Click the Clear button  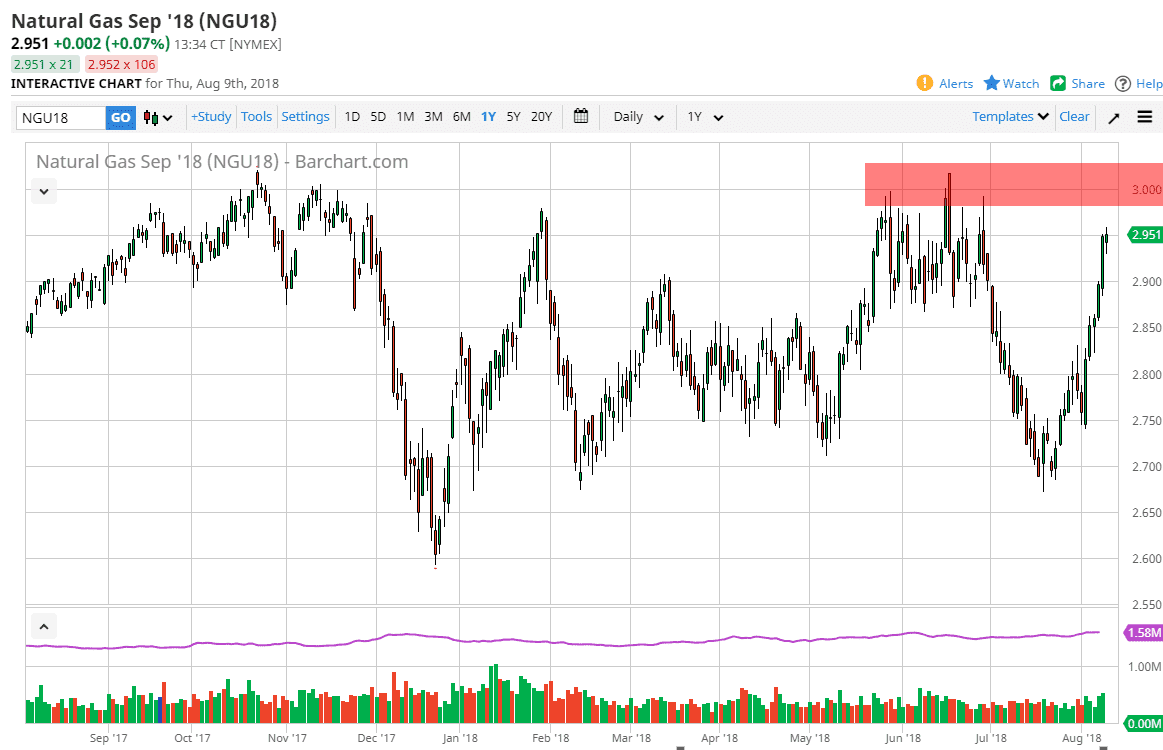(x=1074, y=116)
